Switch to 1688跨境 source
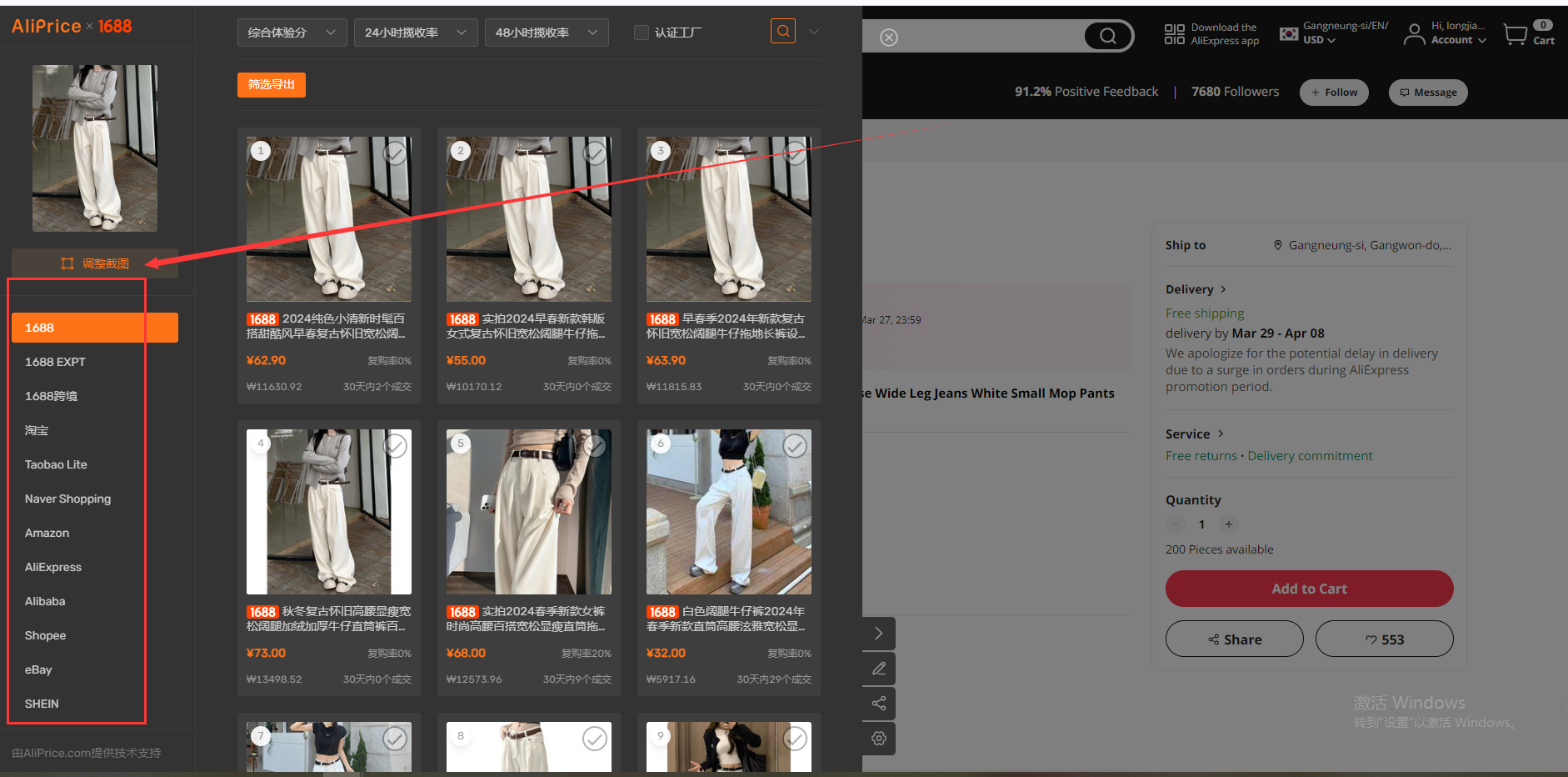Viewport: 1568px width, 777px height. pyautogui.click(x=52, y=396)
